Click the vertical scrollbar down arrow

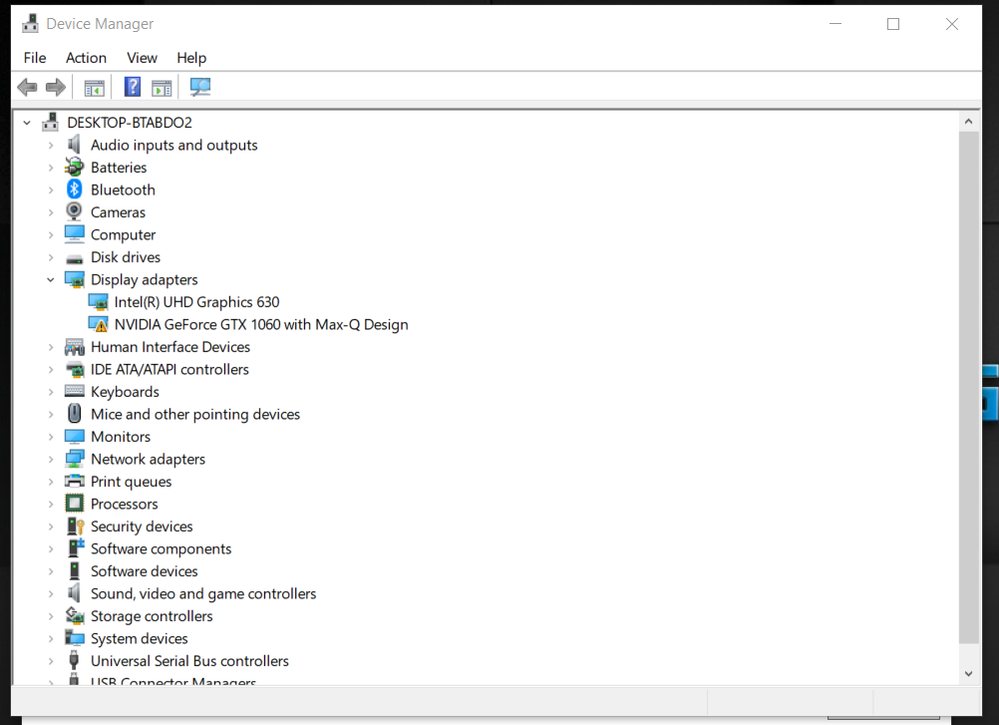pos(968,673)
